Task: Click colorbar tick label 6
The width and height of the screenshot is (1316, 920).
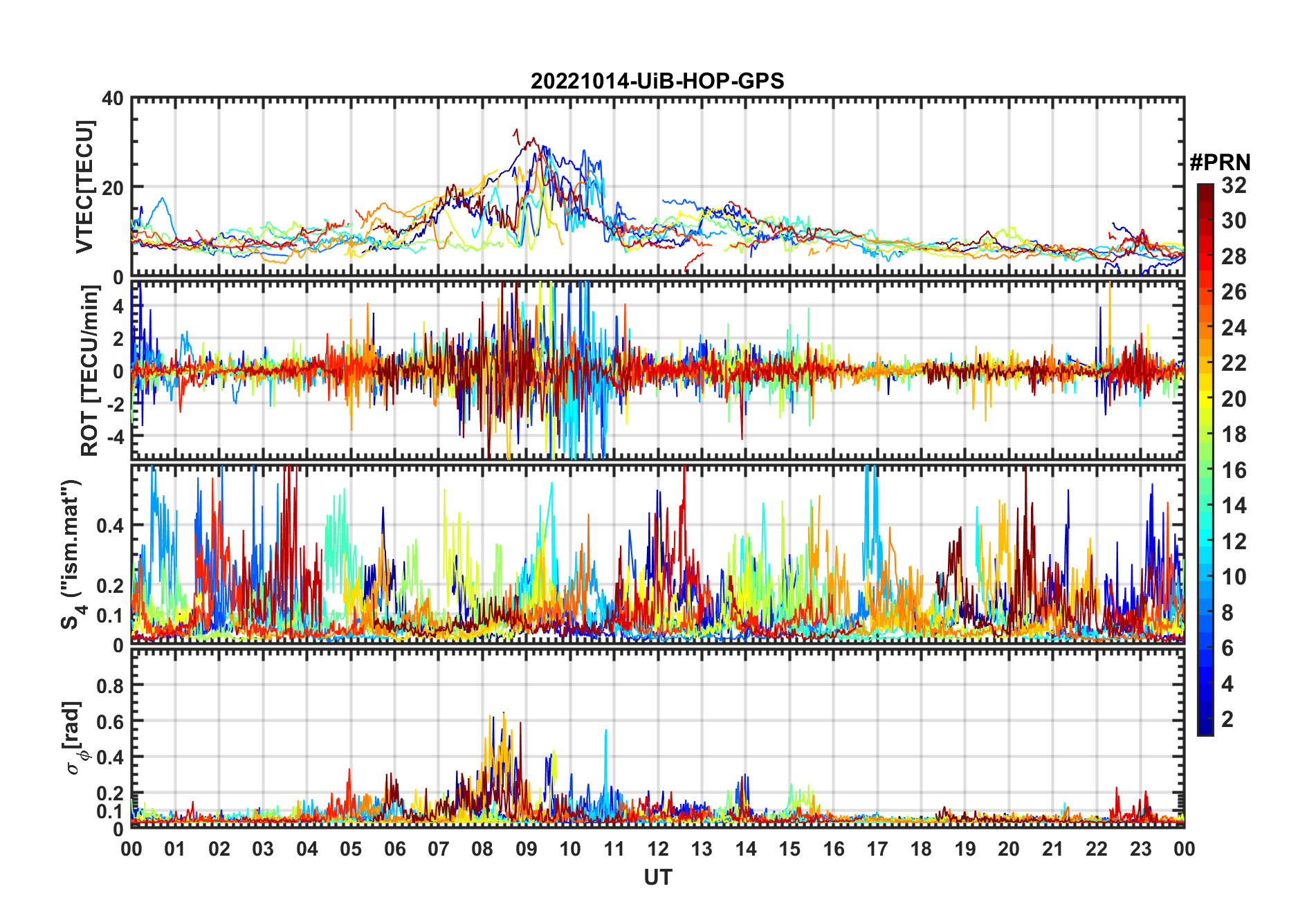Action: point(1227,648)
